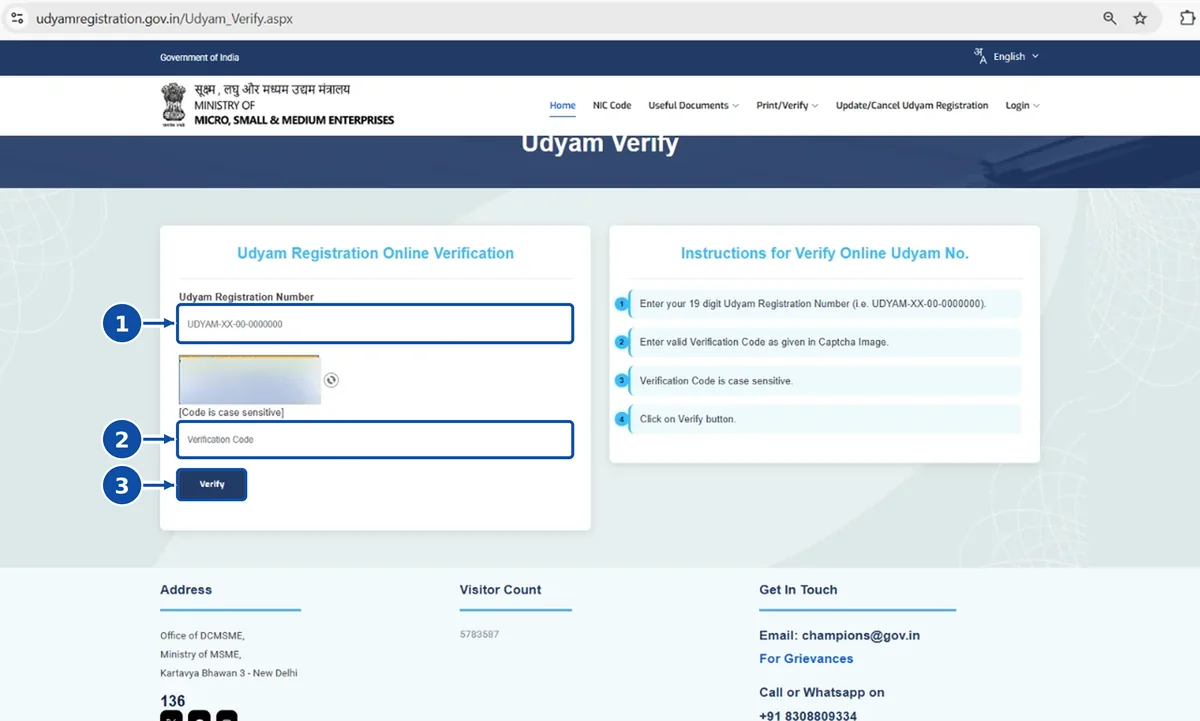Viewport: 1200px width, 721px height.
Task: Expand the Login menu
Action: point(1022,105)
